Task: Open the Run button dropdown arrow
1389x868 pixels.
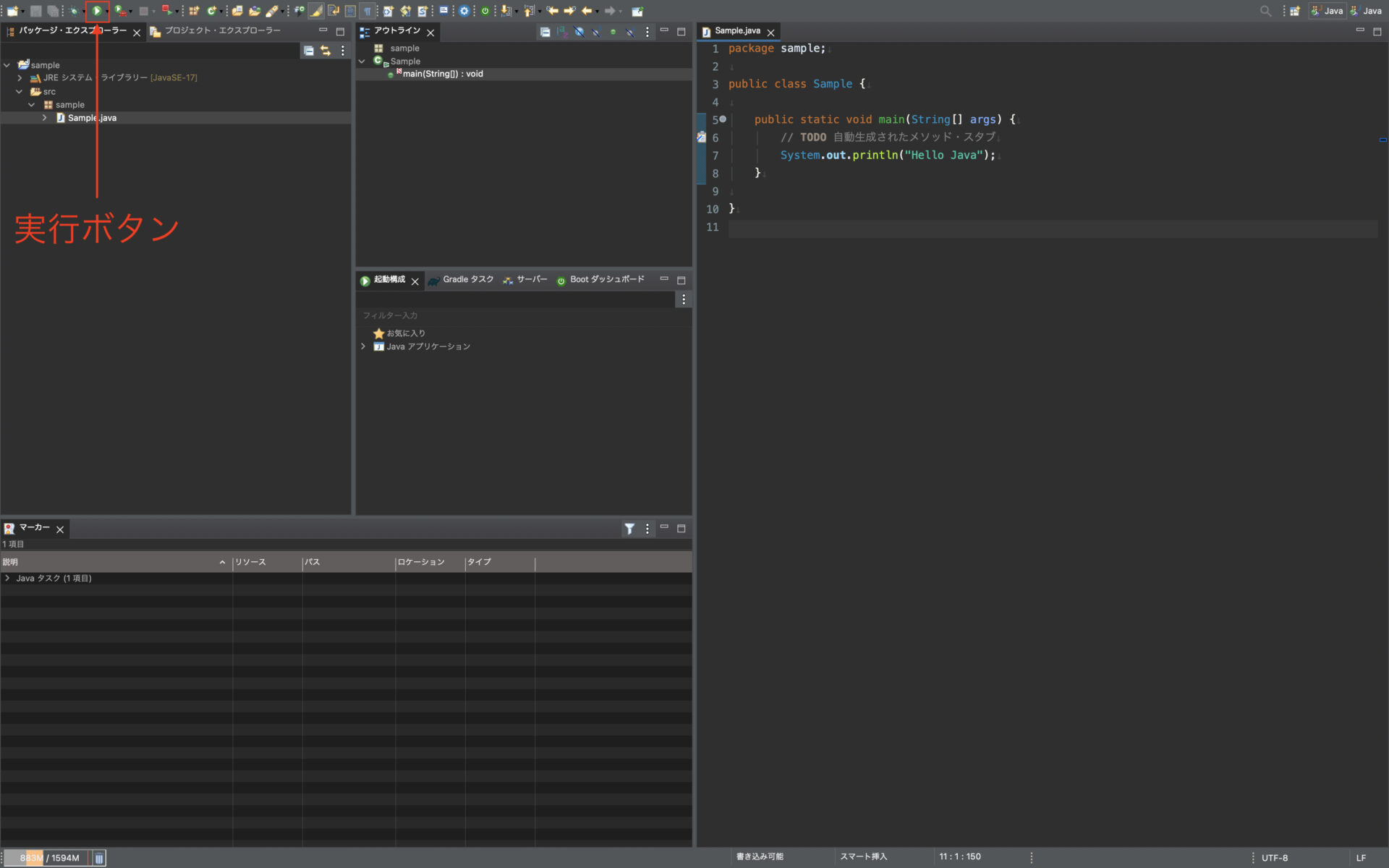Action: tap(107, 12)
